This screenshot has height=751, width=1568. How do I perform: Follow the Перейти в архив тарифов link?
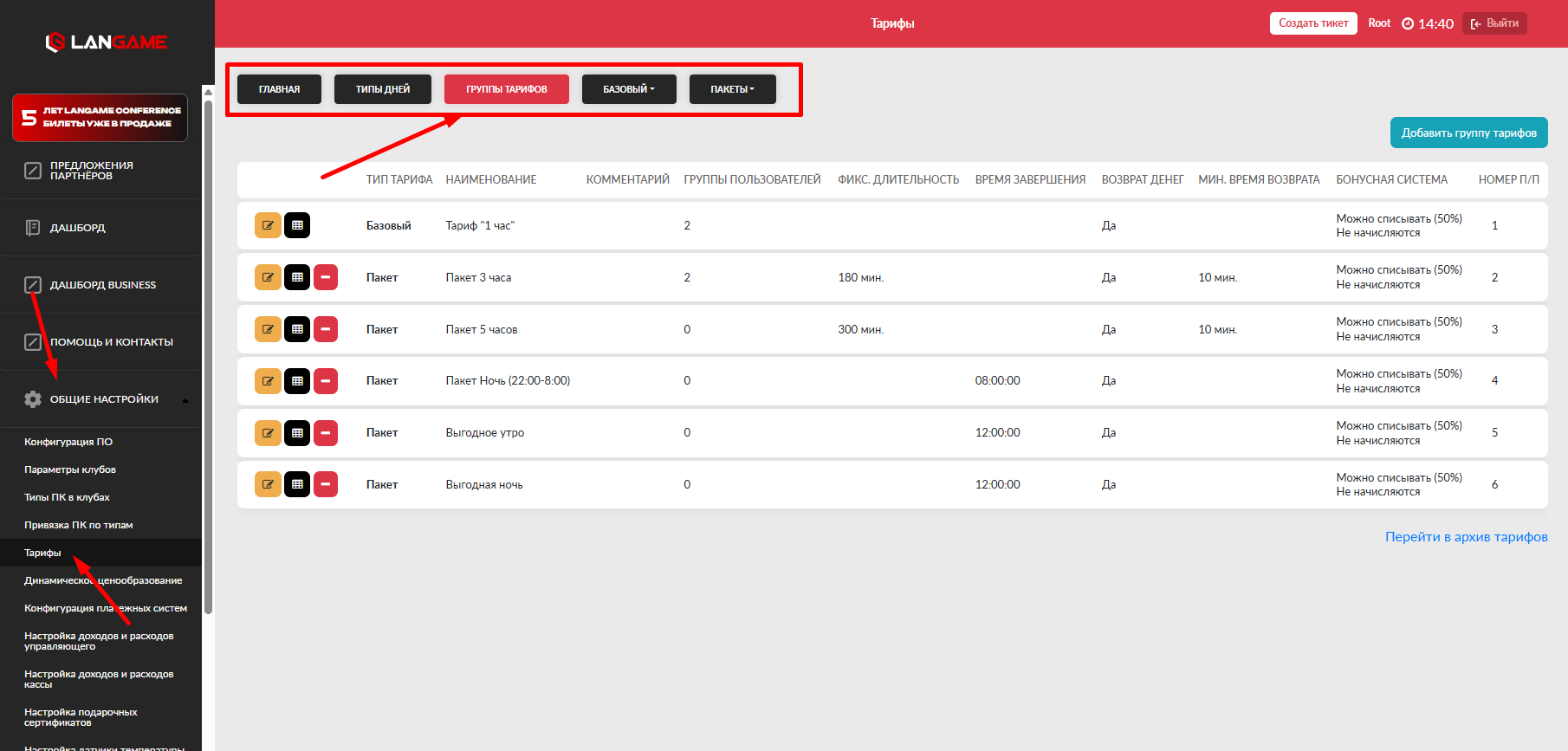click(x=1467, y=537)
